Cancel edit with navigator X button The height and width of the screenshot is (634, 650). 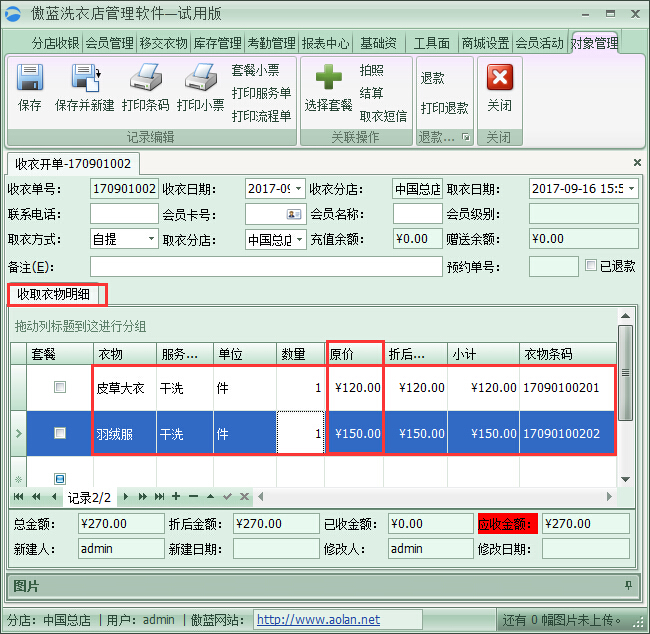pyautogui.click(x=245, y=496)
